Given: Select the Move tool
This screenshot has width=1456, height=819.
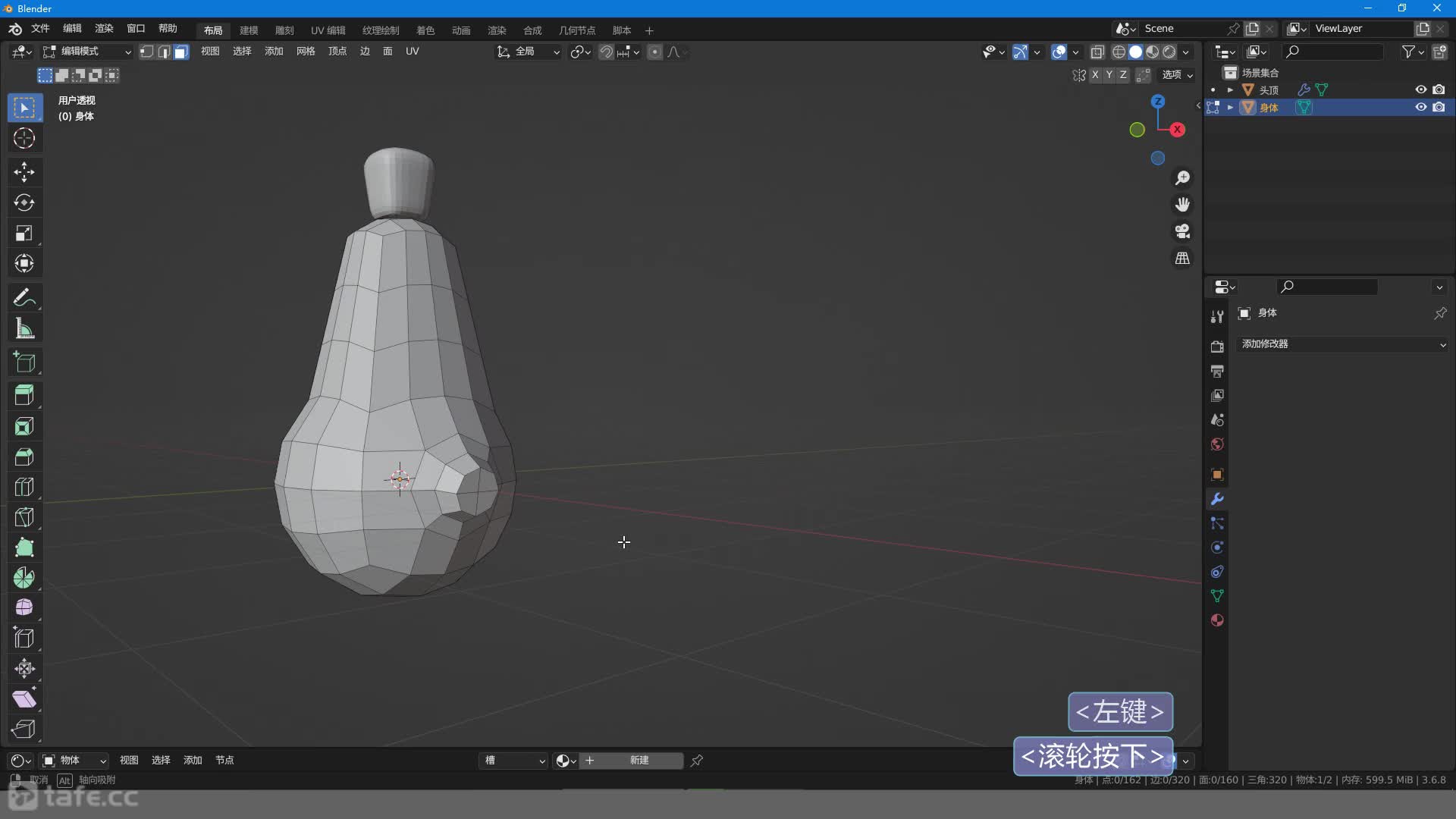Looking at the screenshot, I should [x=24, y=172].
